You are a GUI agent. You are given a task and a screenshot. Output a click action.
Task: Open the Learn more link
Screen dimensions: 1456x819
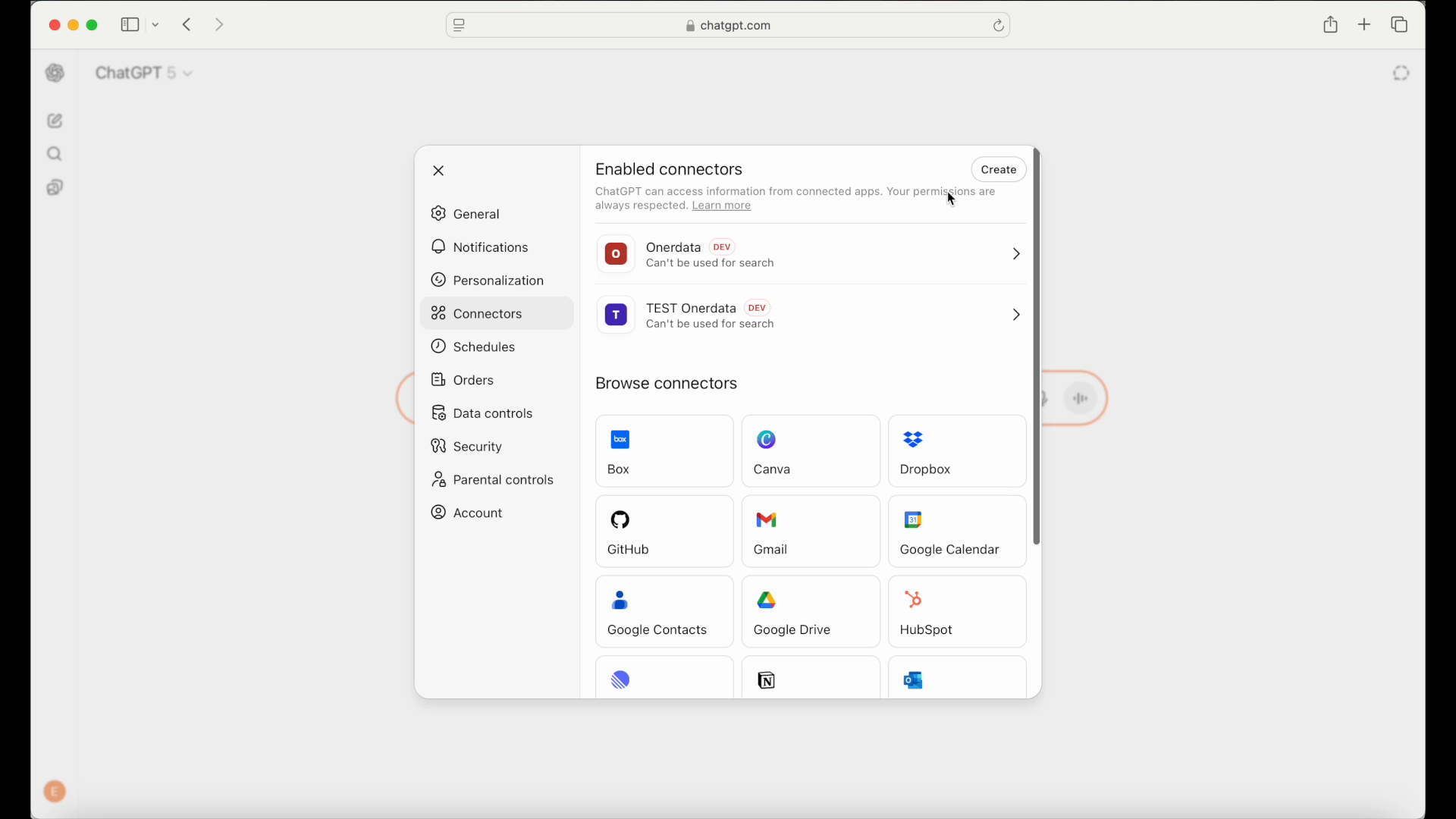point(721,206)
